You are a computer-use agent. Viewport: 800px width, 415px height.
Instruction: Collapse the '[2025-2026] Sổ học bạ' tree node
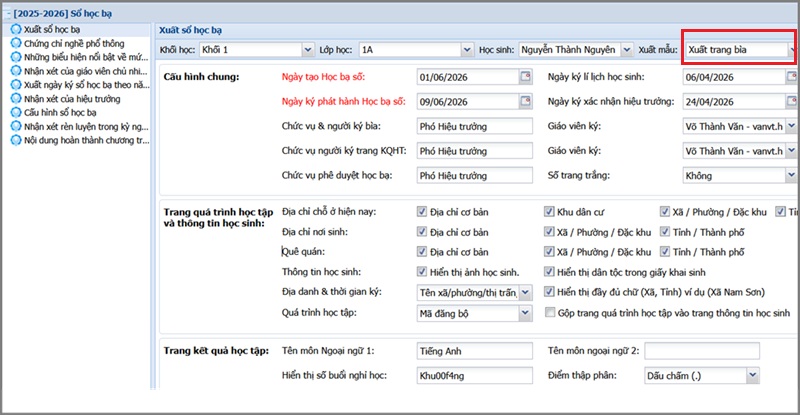(7, 14)
